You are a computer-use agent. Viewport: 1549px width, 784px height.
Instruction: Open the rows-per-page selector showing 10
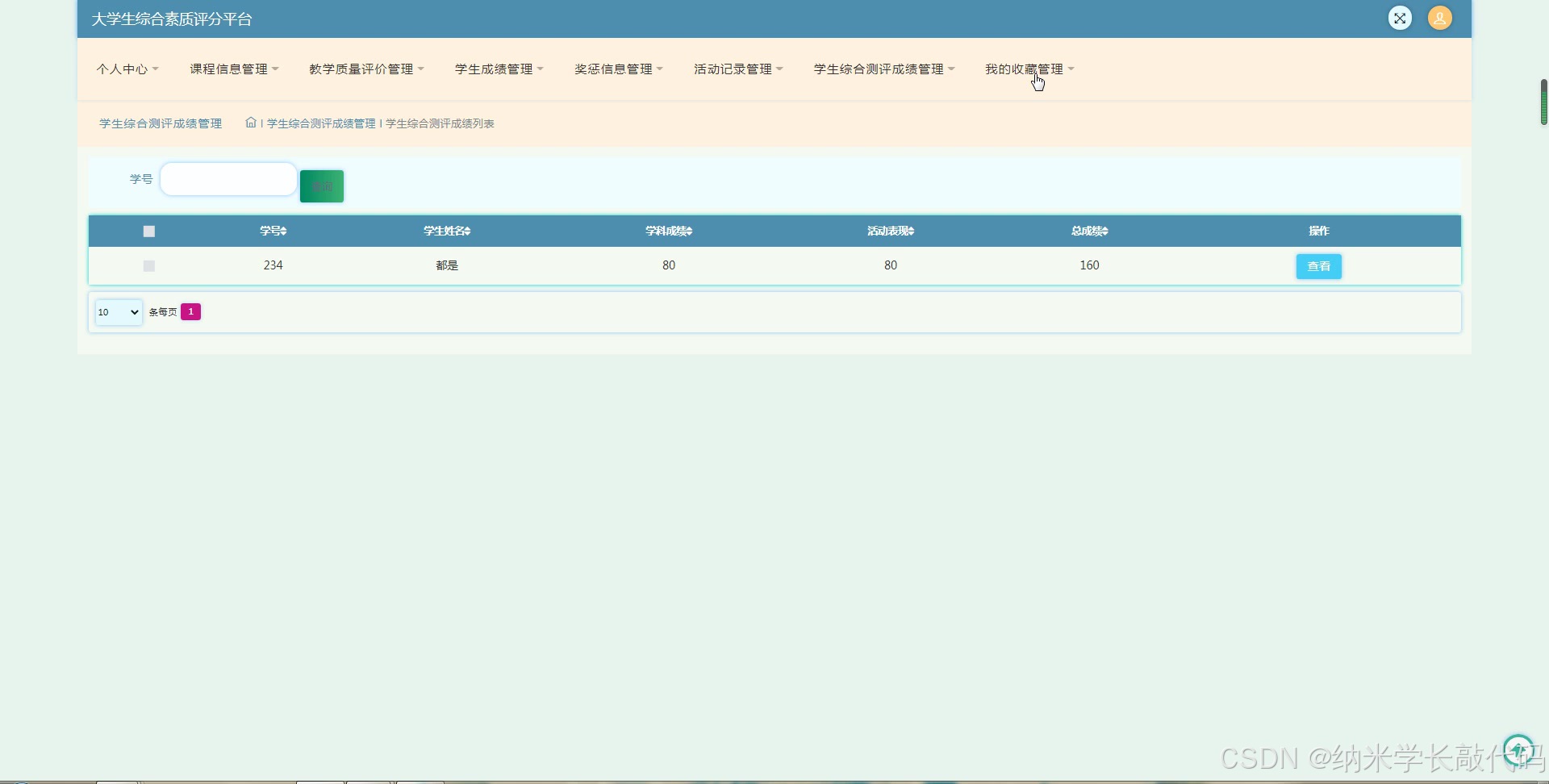(x=119, y=312)
